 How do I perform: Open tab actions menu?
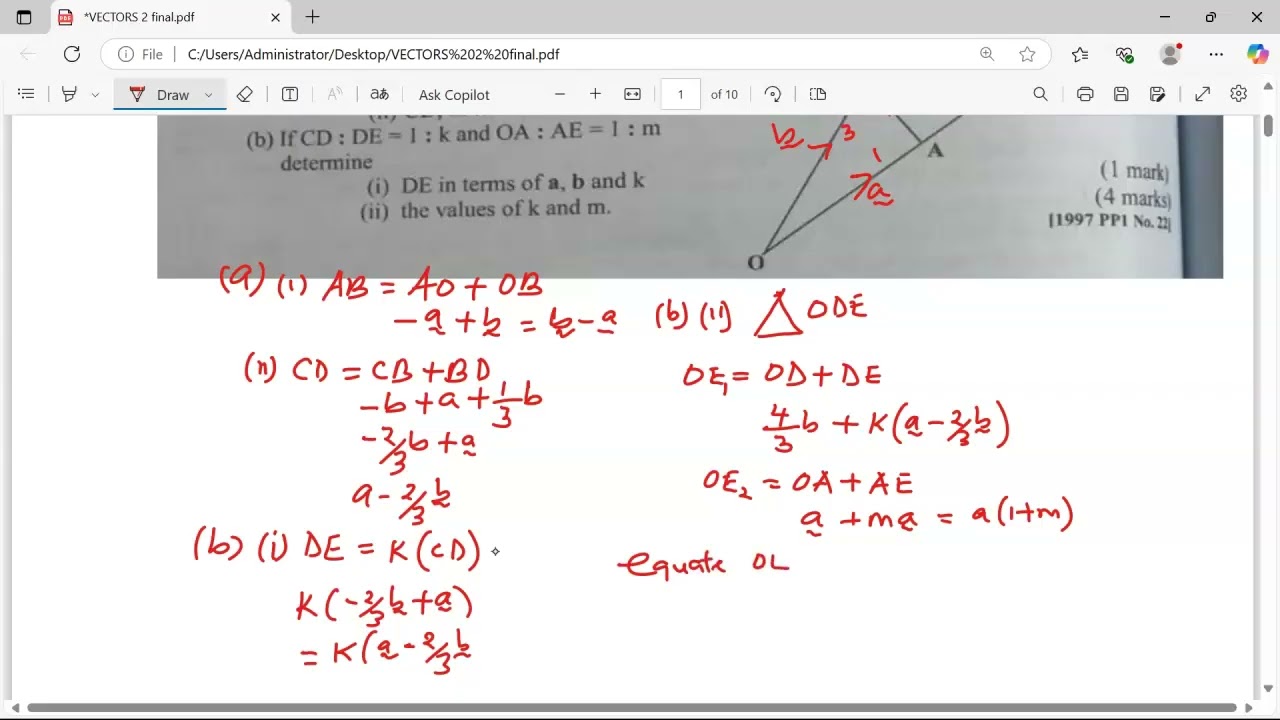(x=24, y=17)
